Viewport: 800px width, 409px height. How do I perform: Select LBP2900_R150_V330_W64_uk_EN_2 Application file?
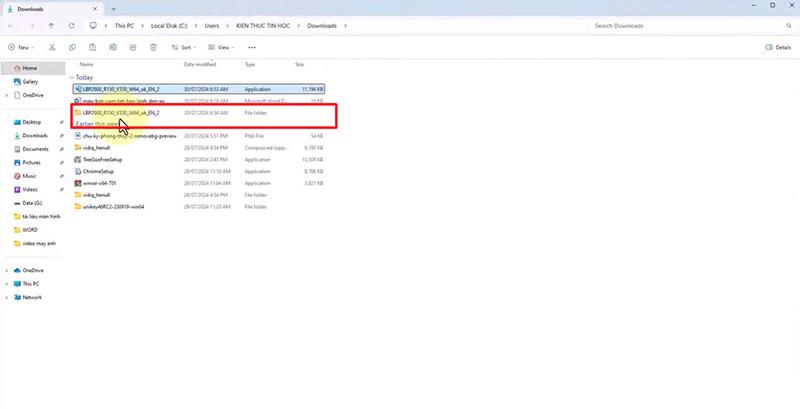[198, 89]
